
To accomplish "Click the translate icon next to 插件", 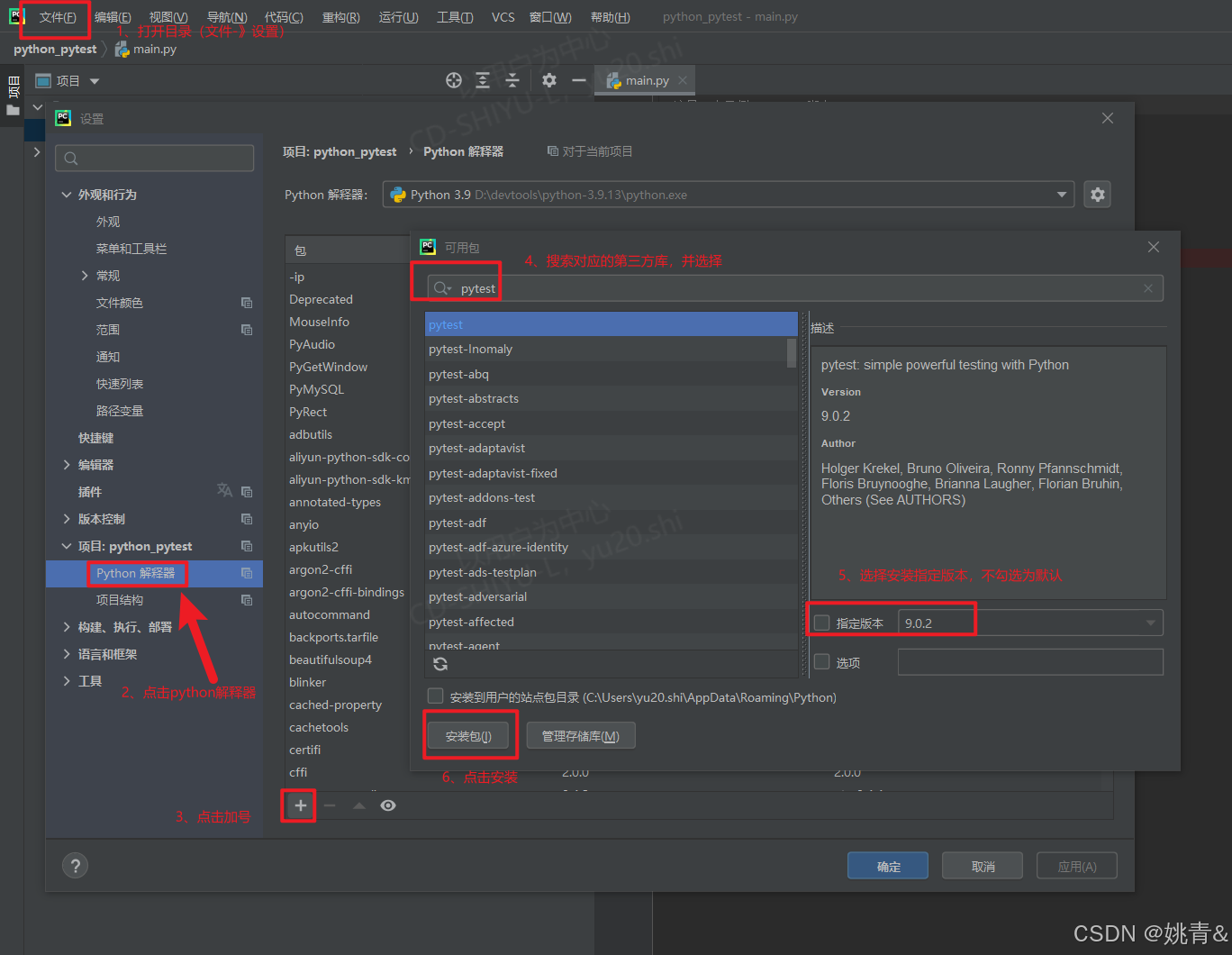I will point(224,490).
